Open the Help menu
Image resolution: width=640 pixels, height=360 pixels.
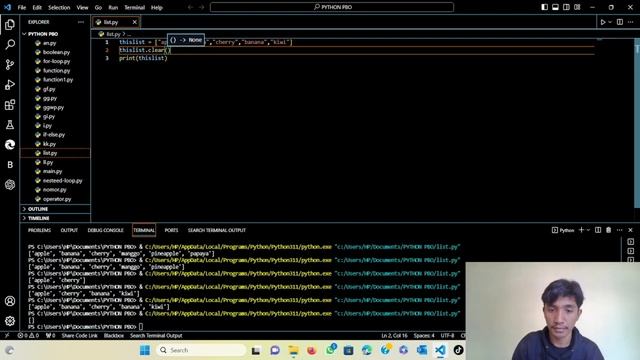pos(157,7)
